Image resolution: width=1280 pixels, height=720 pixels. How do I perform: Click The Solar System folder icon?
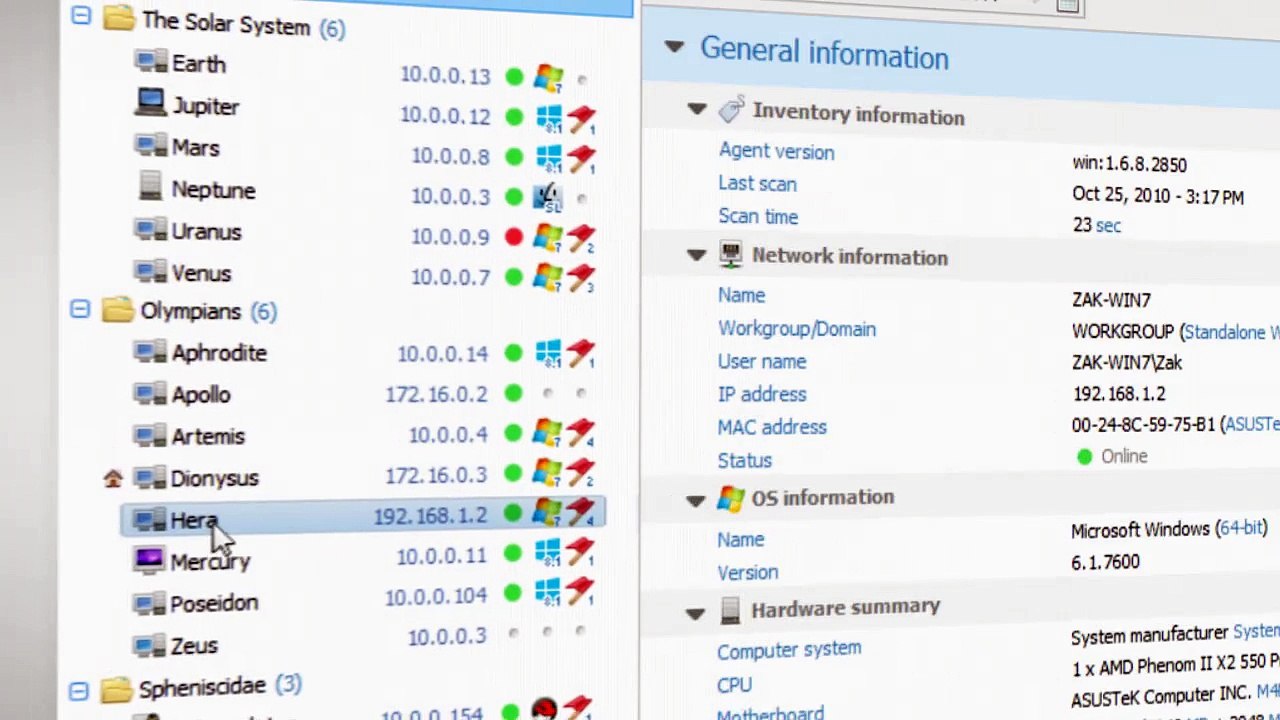(119, 18)
